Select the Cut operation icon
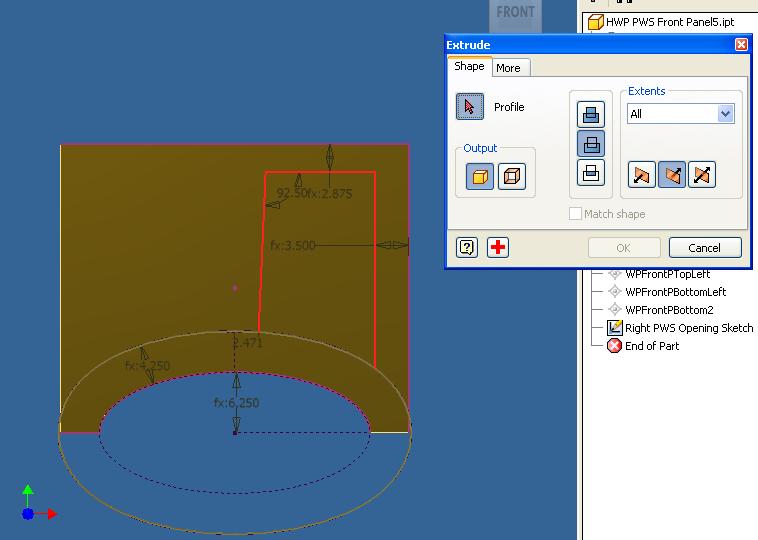This screenshot has height=540, width=758. point(591,144)
